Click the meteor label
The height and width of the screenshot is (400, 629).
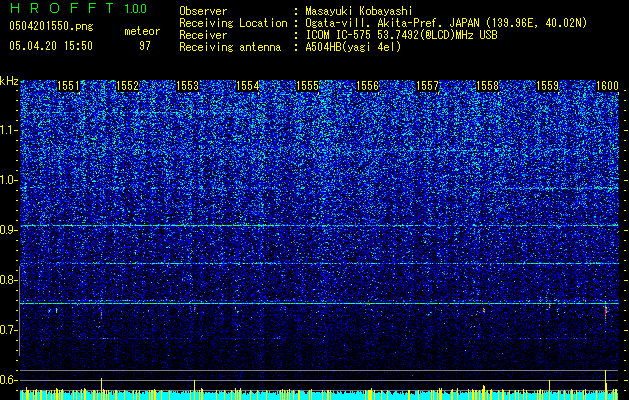(x=142, y=31)
